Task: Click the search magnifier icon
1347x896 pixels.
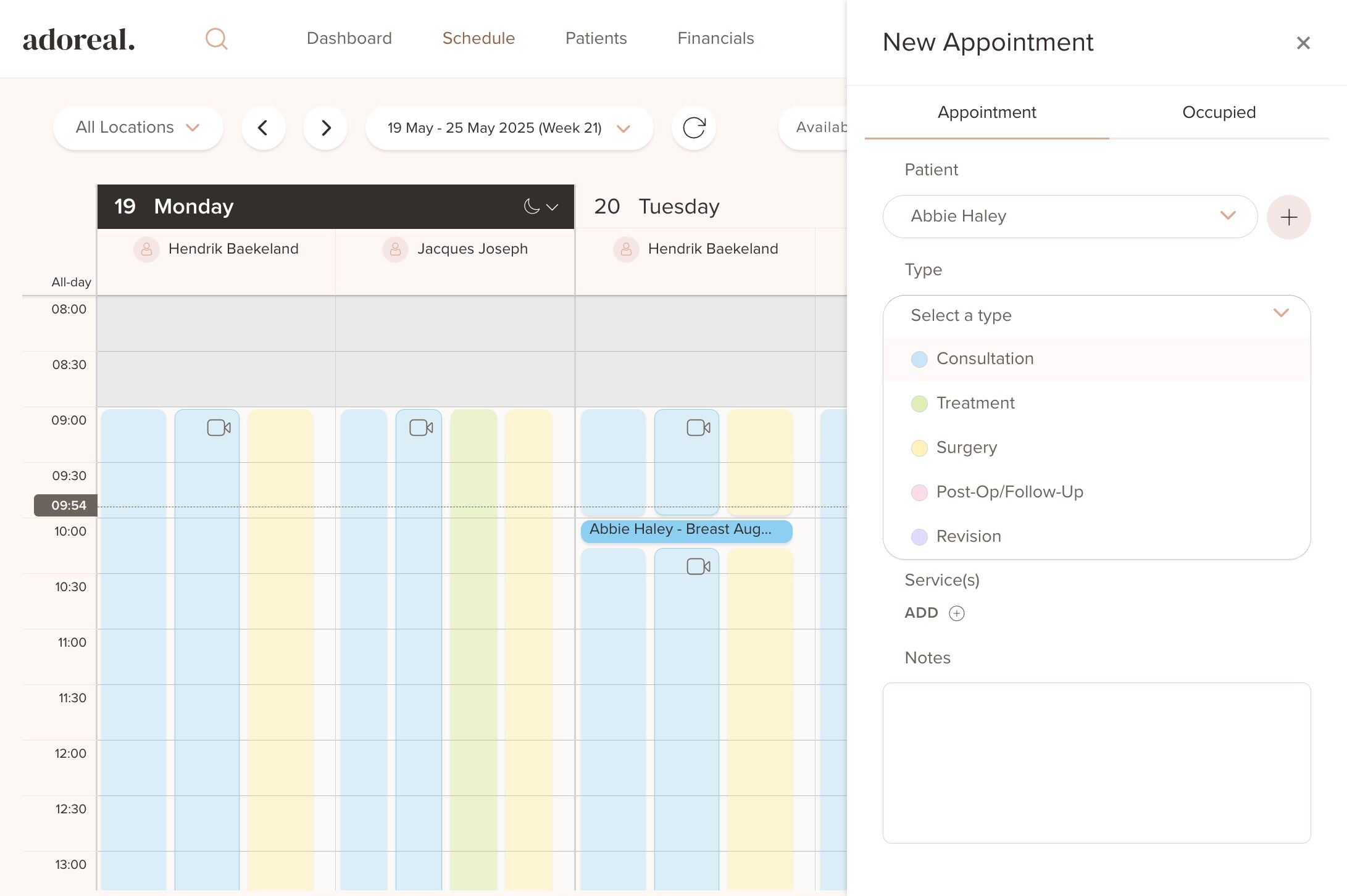Action: [x=216, y=39]
